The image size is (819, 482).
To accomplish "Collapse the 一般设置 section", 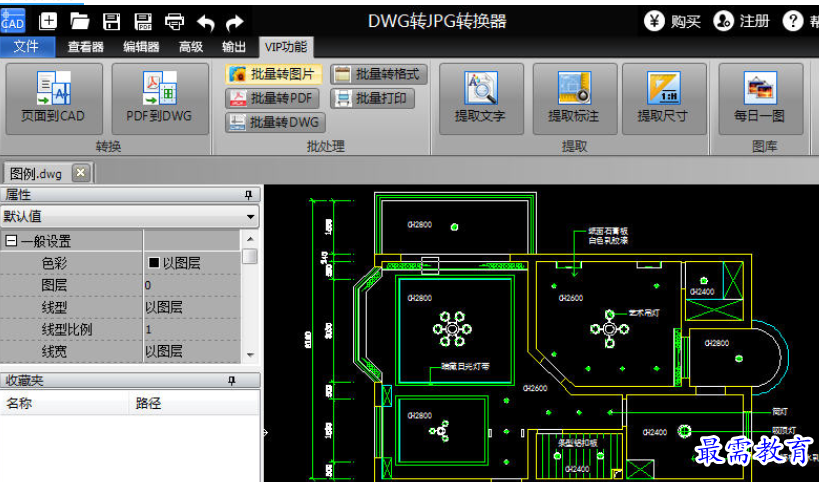I will 11,241.
